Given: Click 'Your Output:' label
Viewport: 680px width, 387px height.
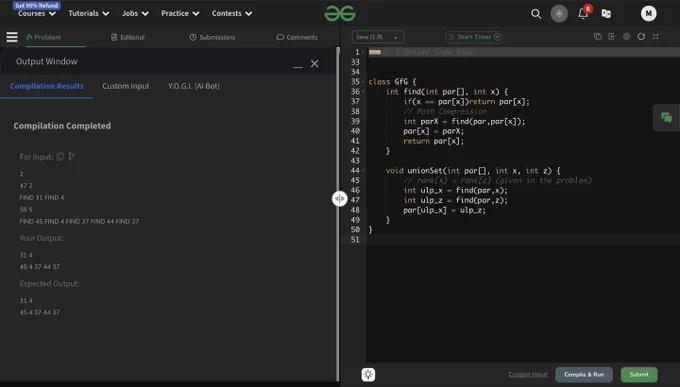Looking at the screenshot, I should tap(41, 238).
